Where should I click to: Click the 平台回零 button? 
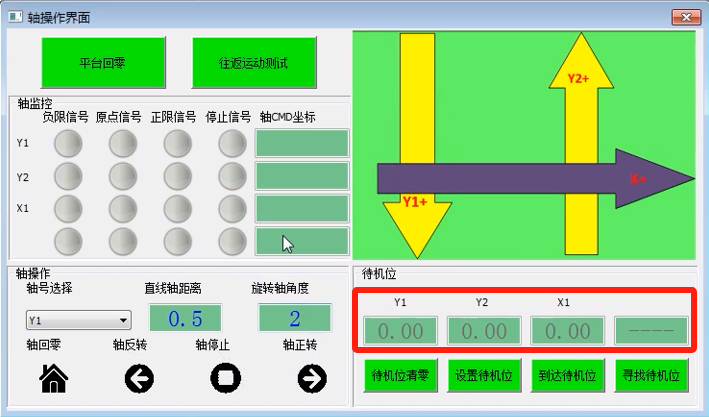102,62
